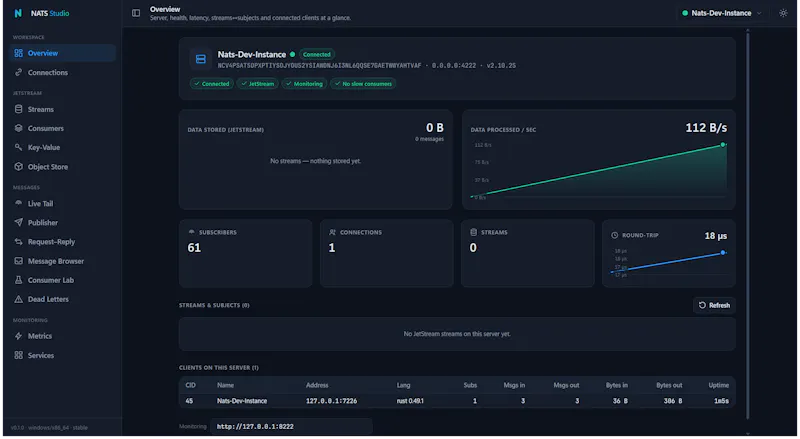
Task: Click the Uptime column header
Action: (718, 385)
